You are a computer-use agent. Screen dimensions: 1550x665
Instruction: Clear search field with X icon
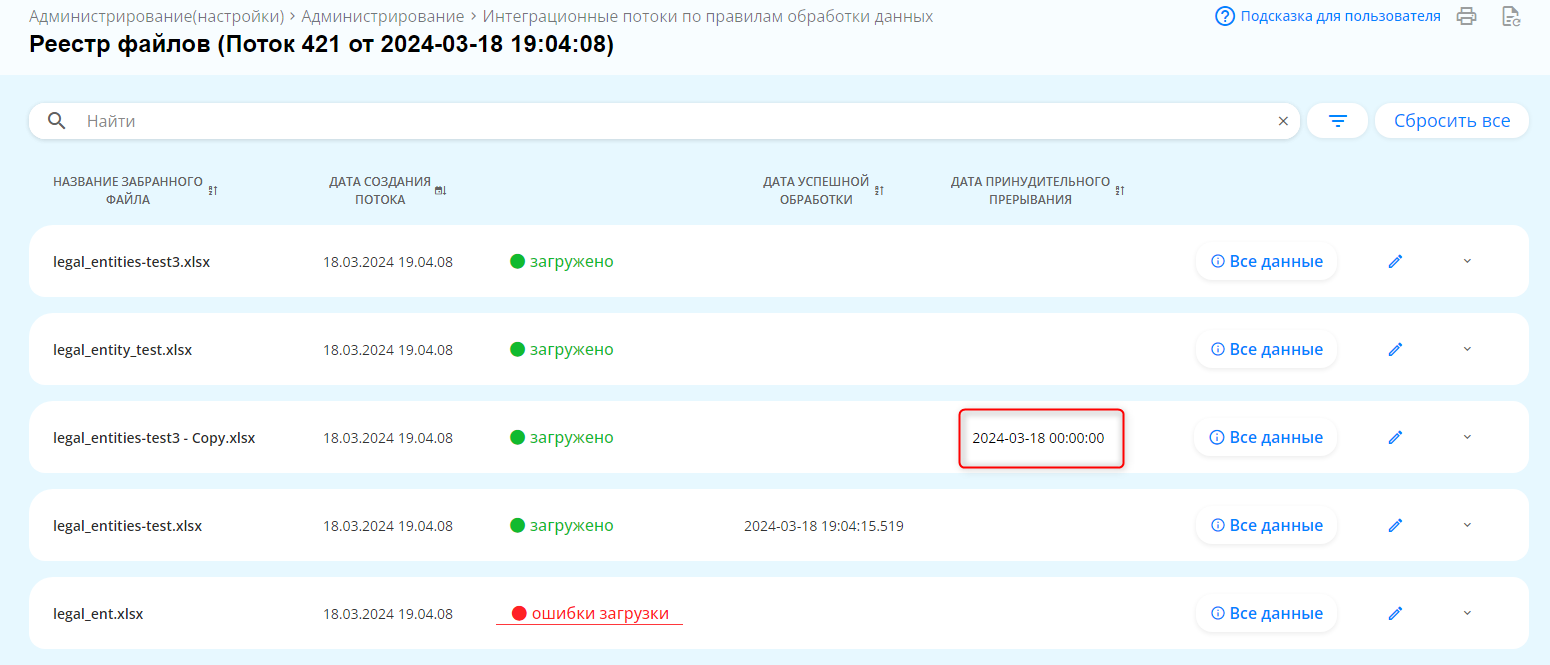click(x=1283, y=121)
